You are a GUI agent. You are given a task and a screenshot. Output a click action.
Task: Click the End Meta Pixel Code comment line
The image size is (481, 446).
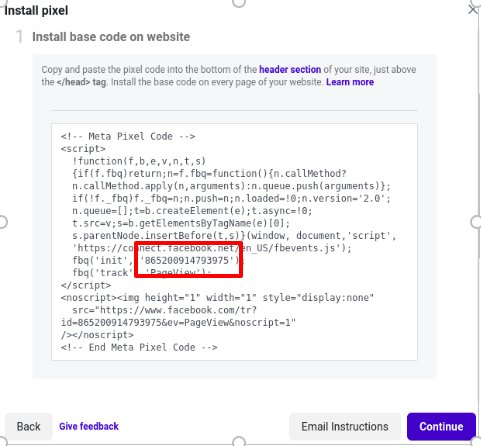[139, 347]
